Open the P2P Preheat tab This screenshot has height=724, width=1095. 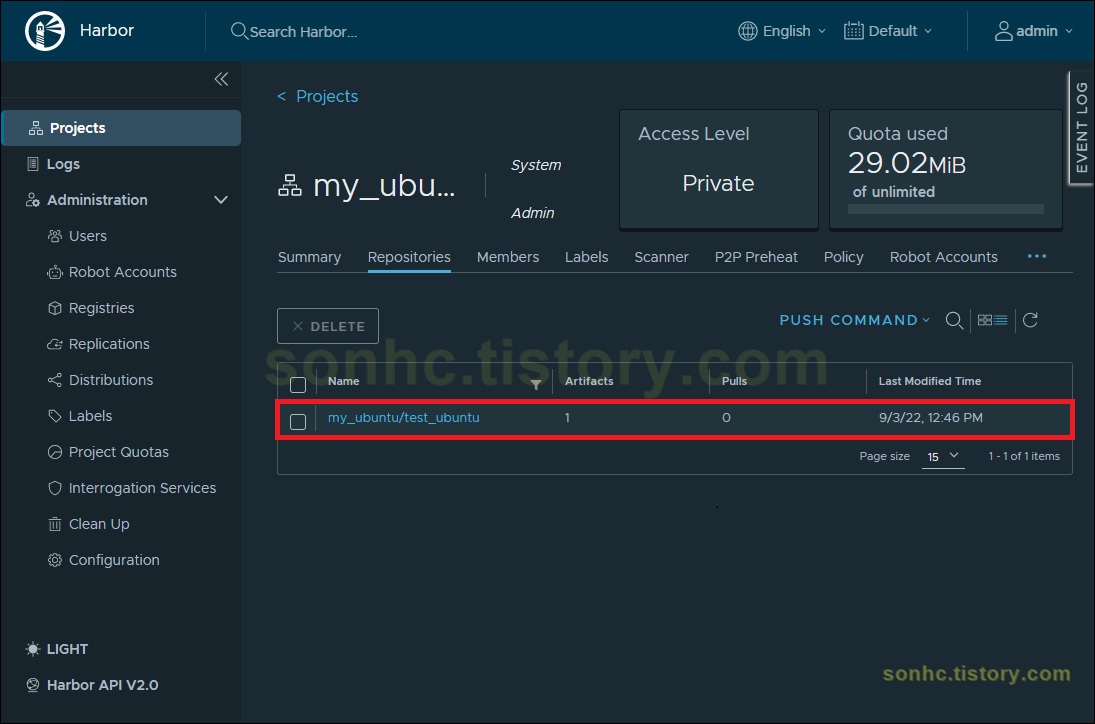[756, 257]
